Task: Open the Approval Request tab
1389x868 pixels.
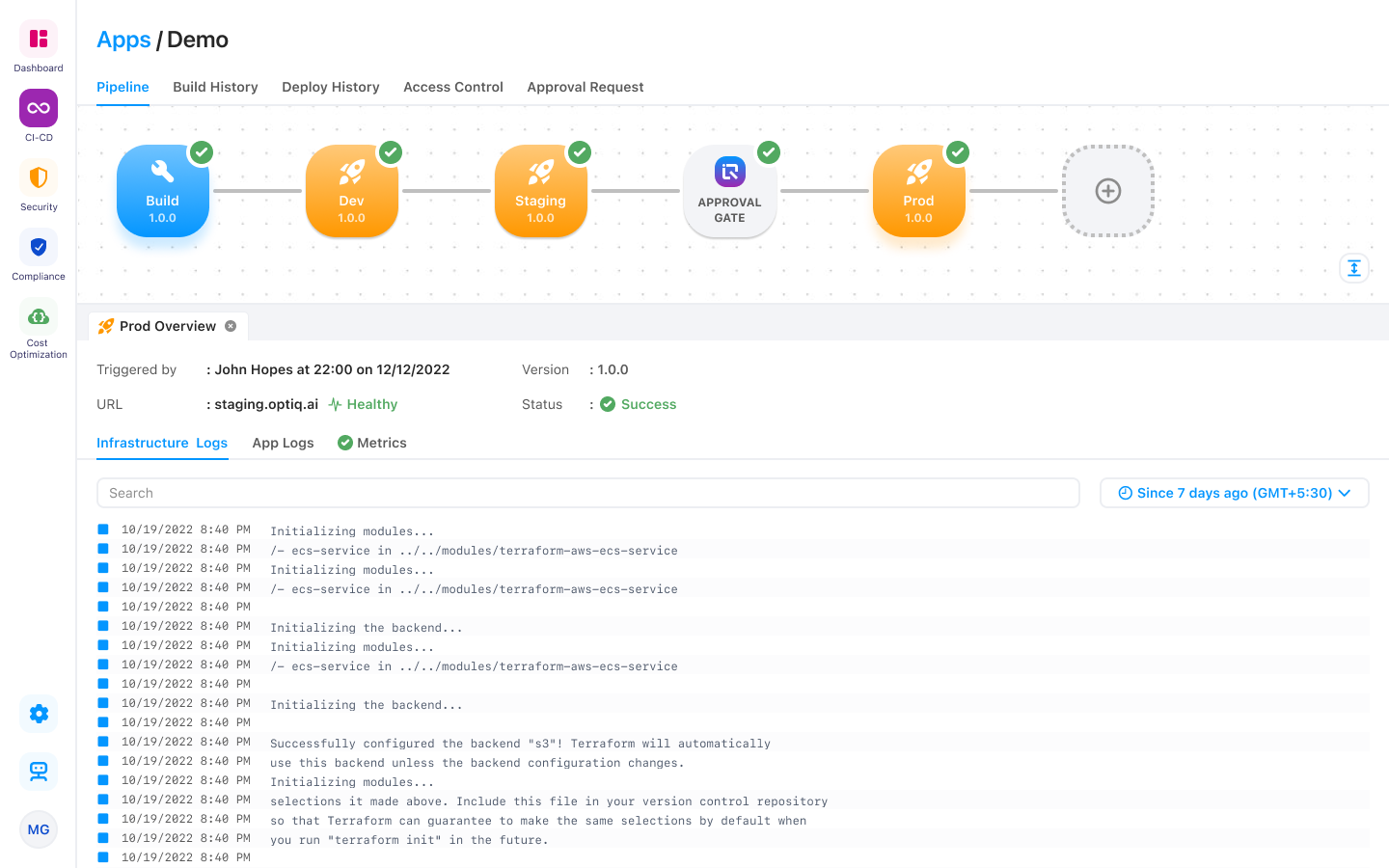Action: [x=586, y=87]
